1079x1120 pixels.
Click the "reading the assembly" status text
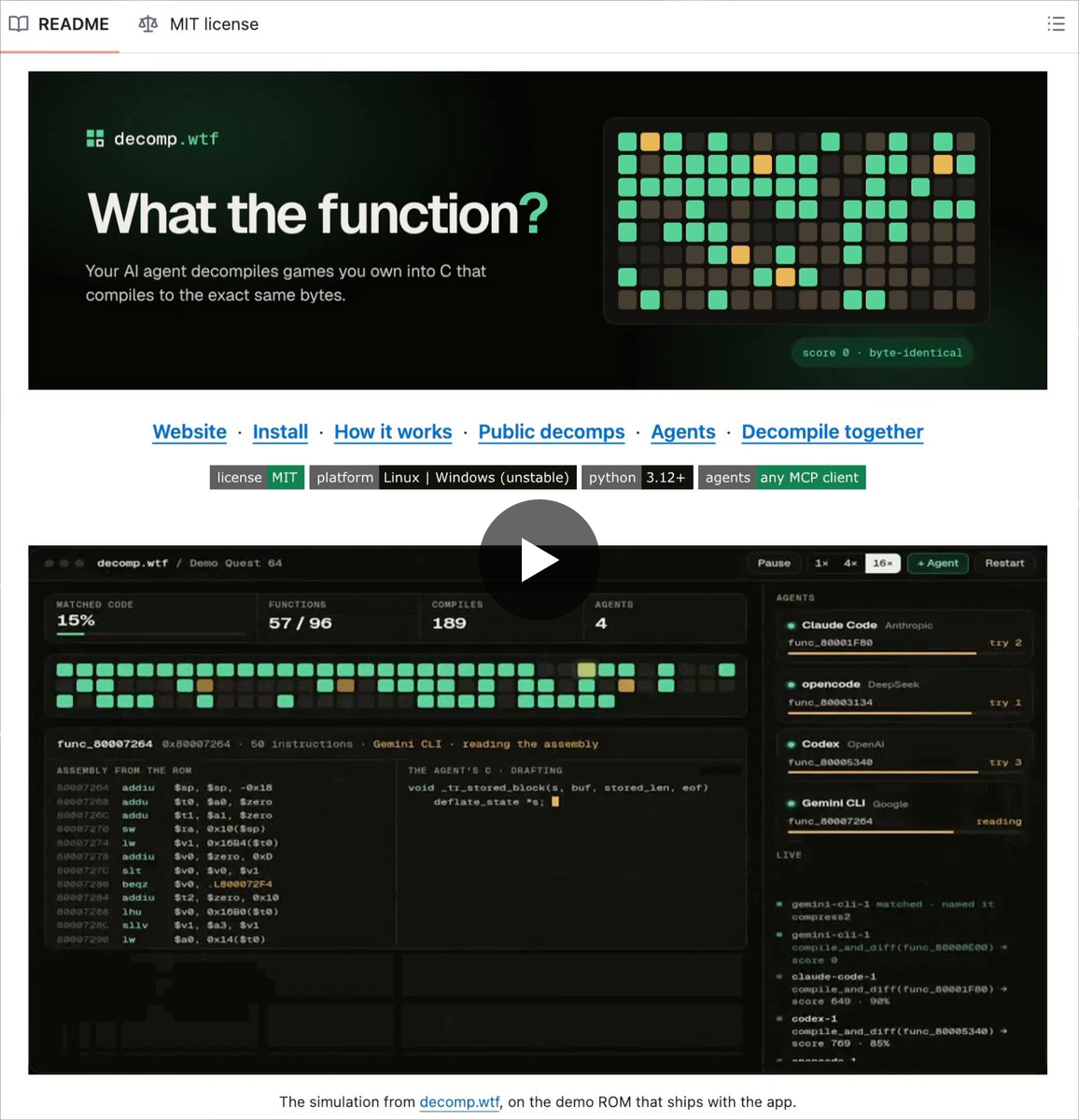point(530,744)
